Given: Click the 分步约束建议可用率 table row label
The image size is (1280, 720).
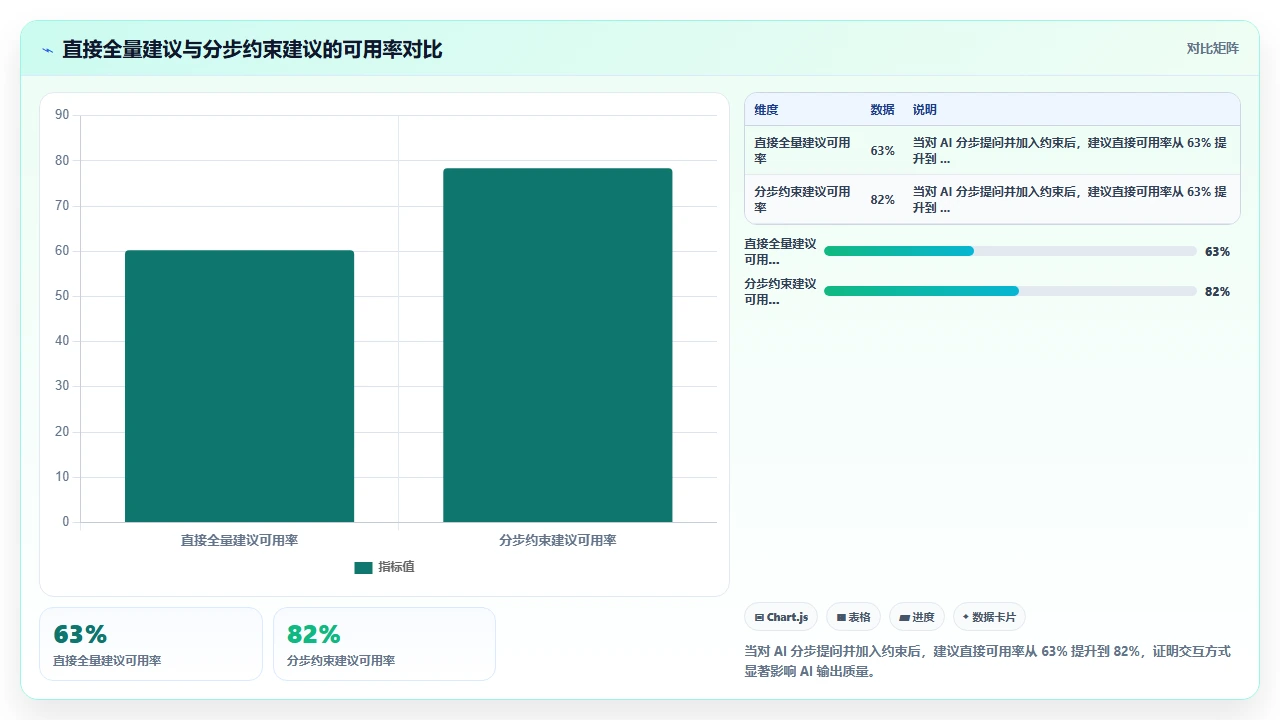Looking at the screenshot, I should click(803, 200).
